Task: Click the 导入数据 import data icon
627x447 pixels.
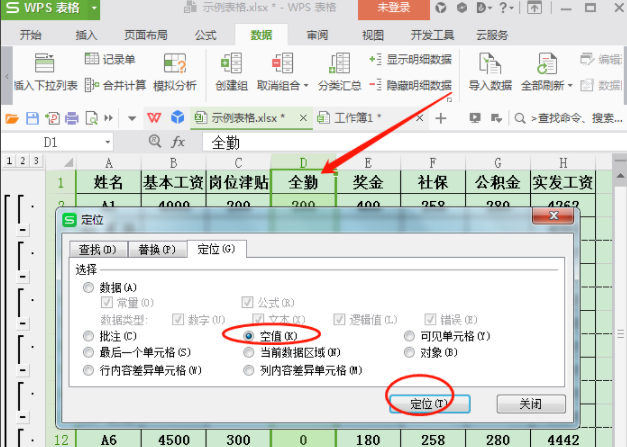Action: [489, 65]
